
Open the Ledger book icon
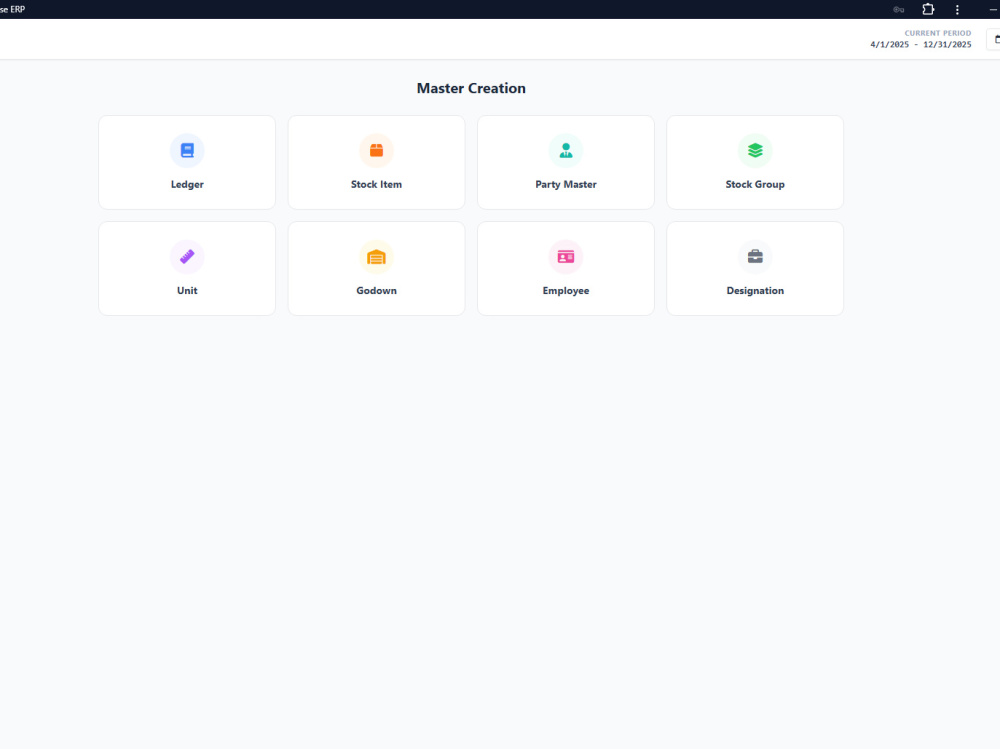187,151
